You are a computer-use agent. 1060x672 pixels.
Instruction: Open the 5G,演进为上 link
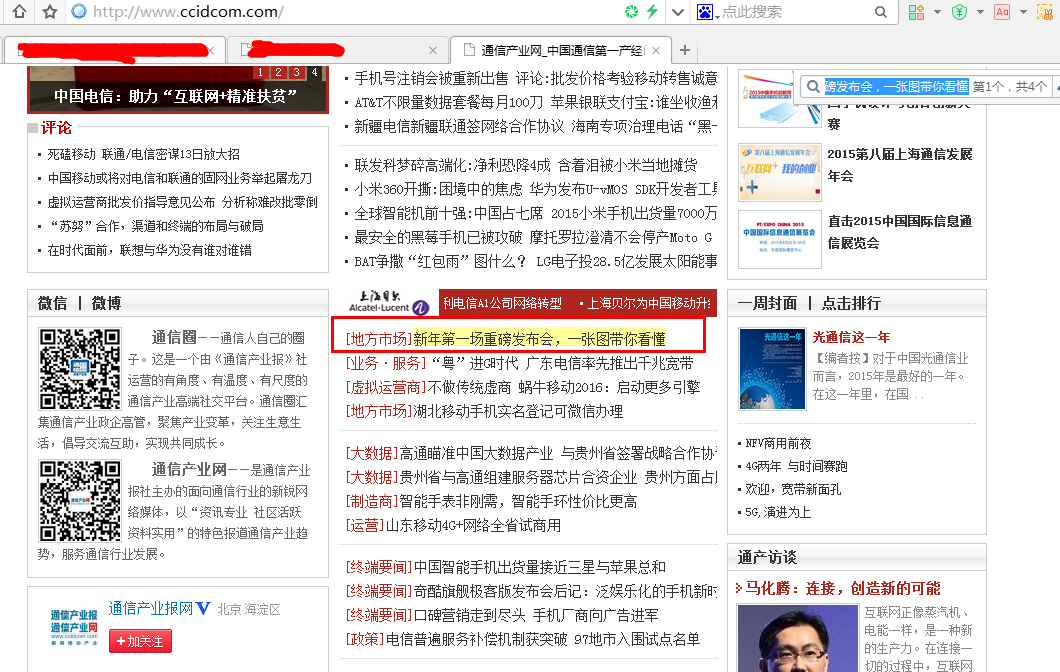click(x=777, y=512)
